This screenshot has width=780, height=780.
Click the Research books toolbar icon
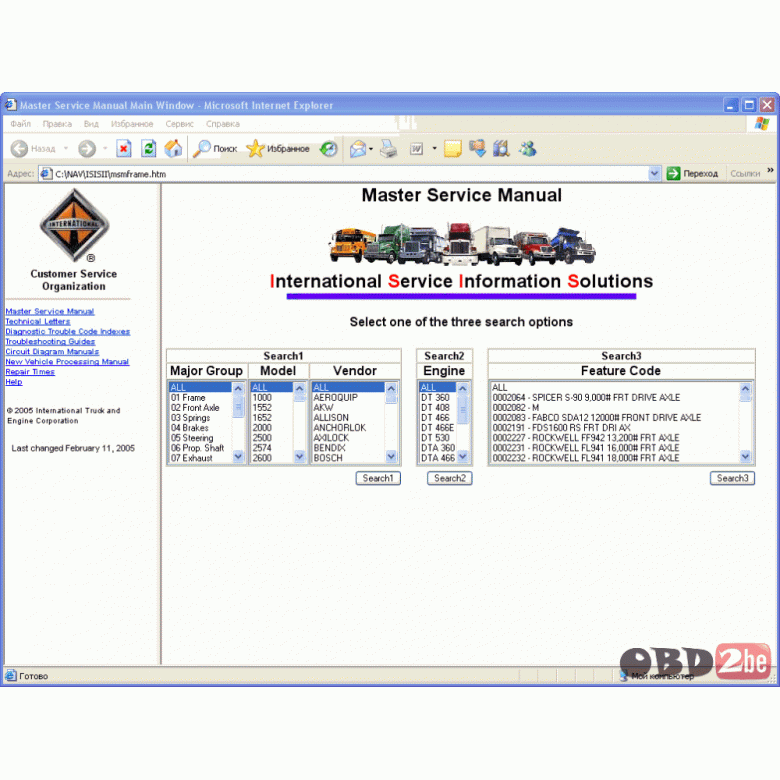(501, 148)
